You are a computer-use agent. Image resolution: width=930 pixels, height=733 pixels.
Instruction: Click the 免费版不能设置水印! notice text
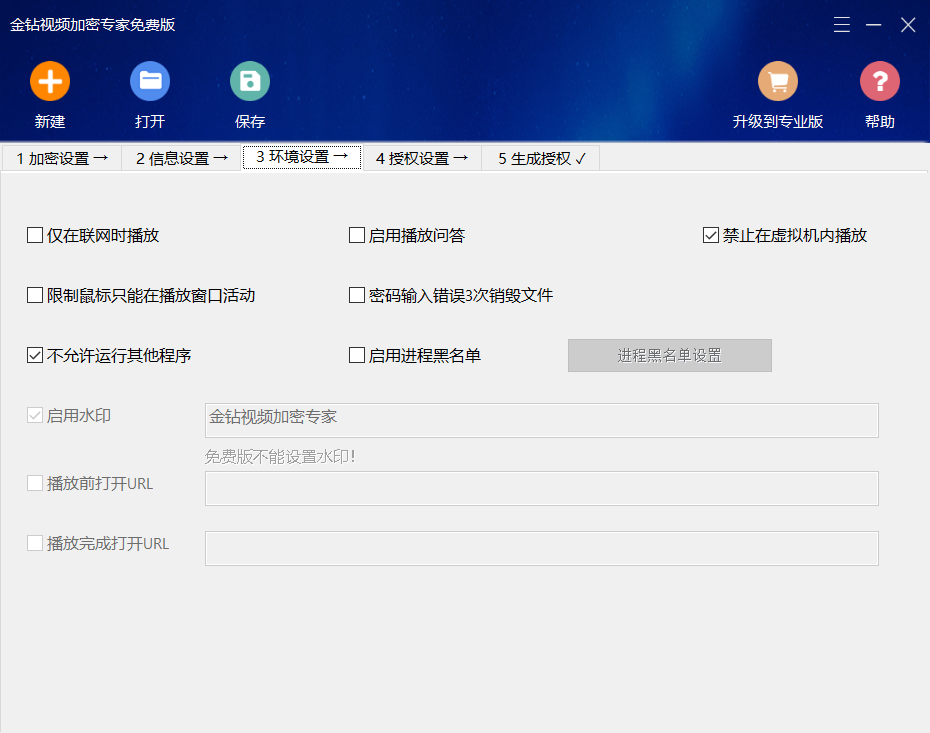click(x=280, y=457)
